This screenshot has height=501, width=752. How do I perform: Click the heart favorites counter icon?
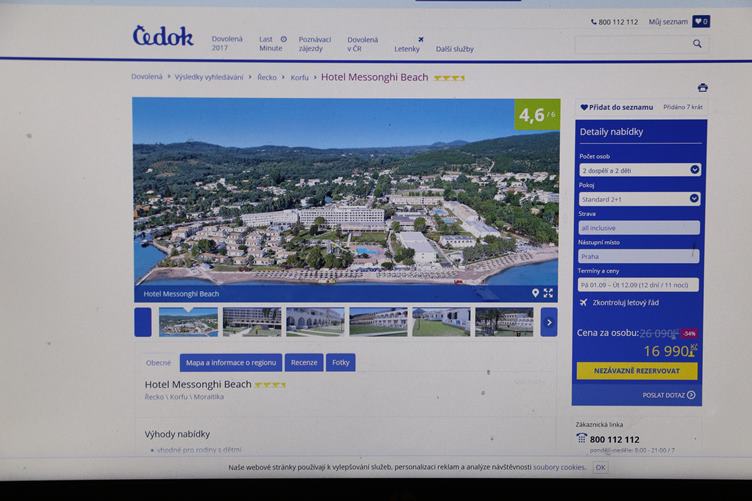pos(701,22)
